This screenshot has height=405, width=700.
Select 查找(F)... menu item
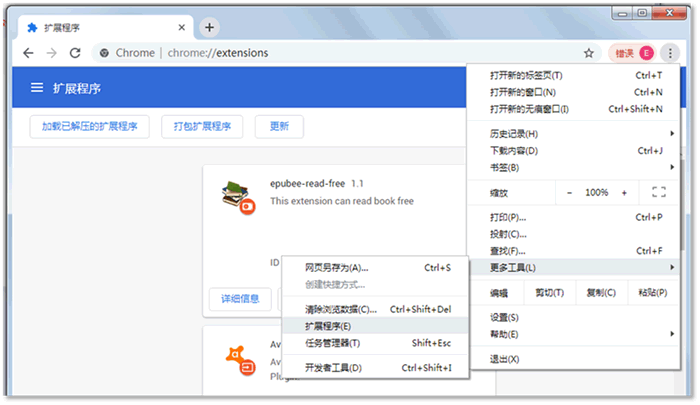[x=574, y=251]
